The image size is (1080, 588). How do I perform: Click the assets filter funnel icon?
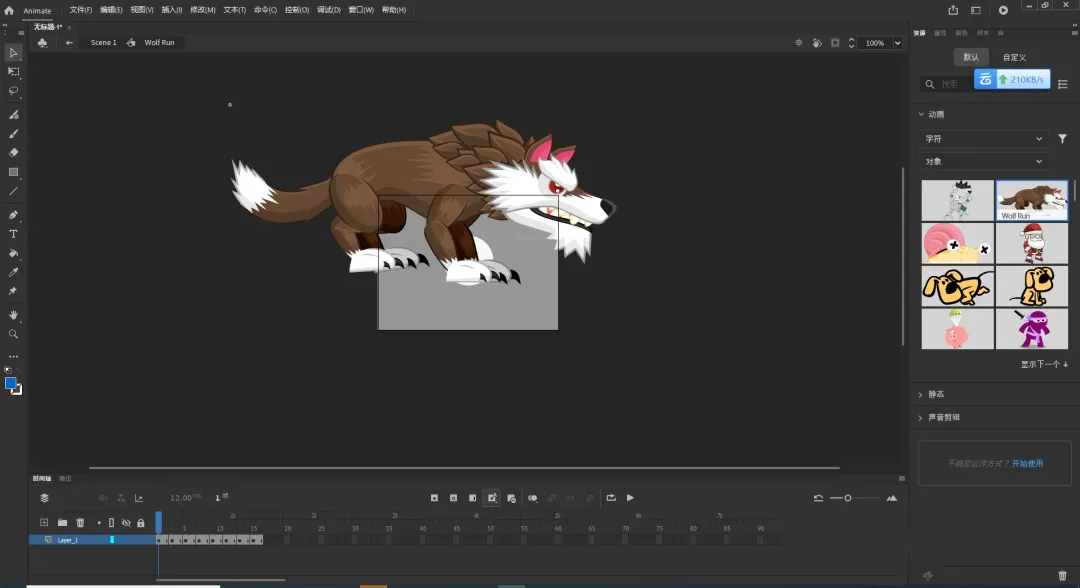pos(1062,139)
